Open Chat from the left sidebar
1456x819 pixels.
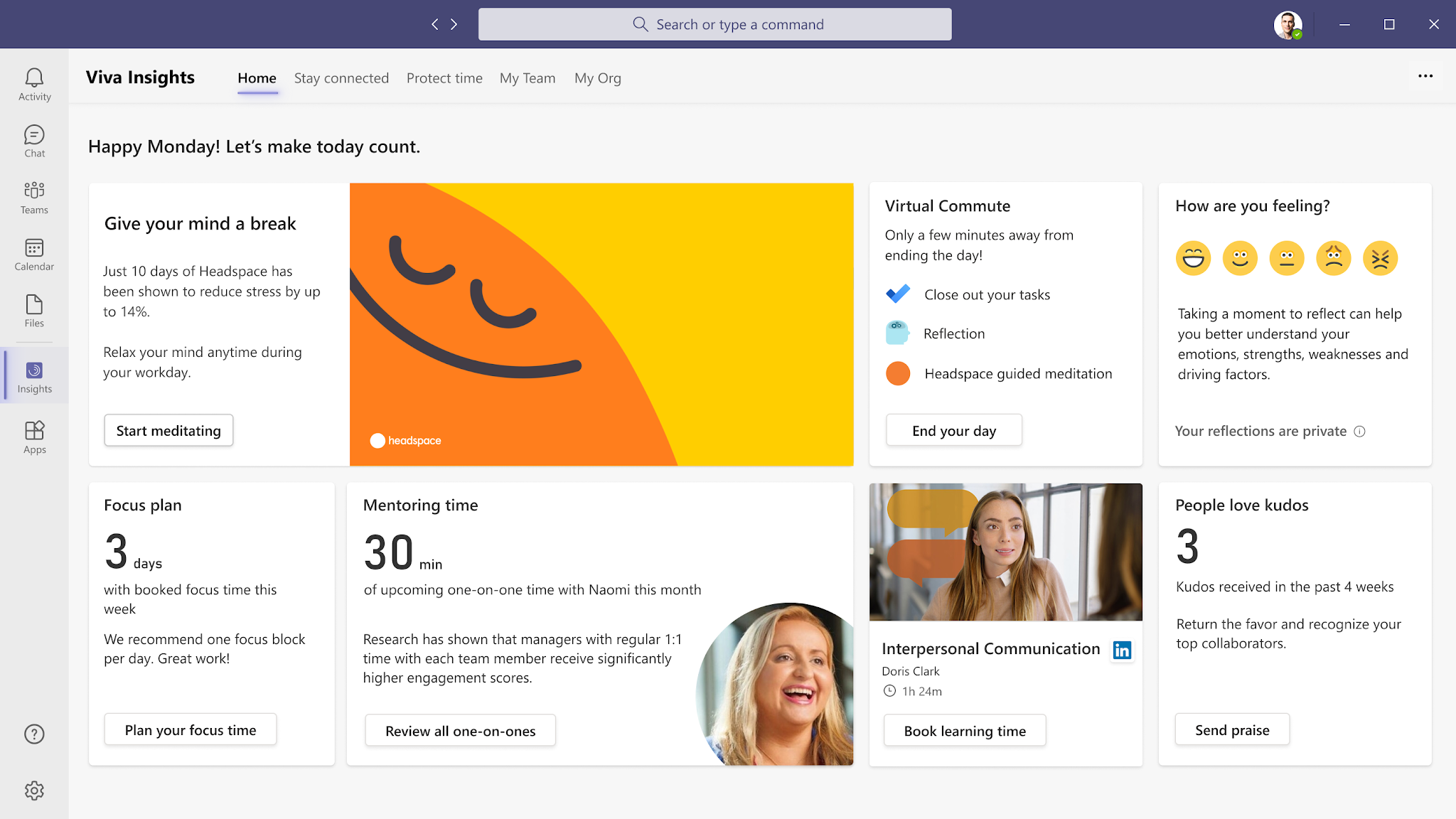pyautogui.click(x=33, y=137)
